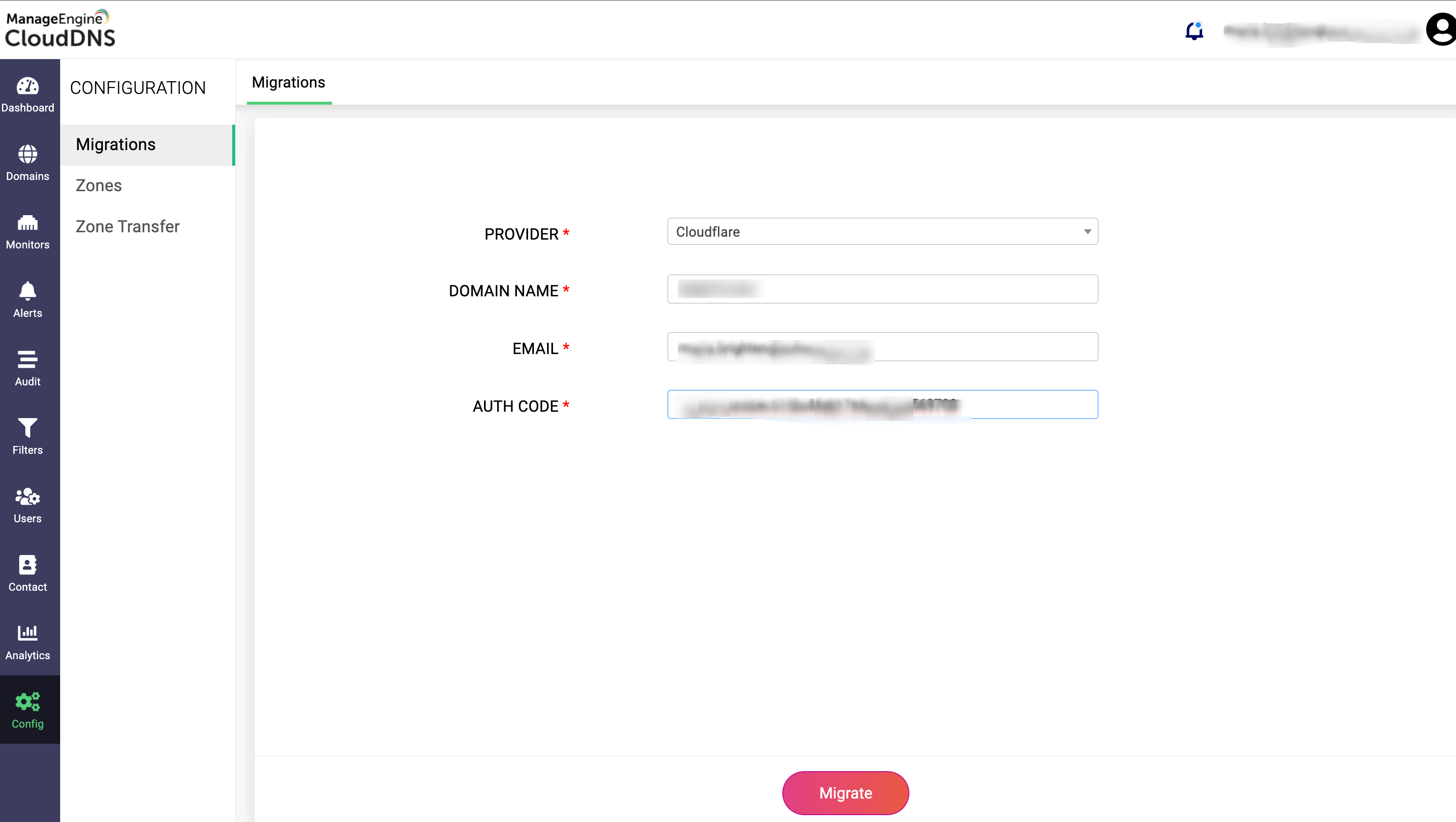Open Zone Transfer configuration item
This screenshot has height=822, width=1456.
128,227
